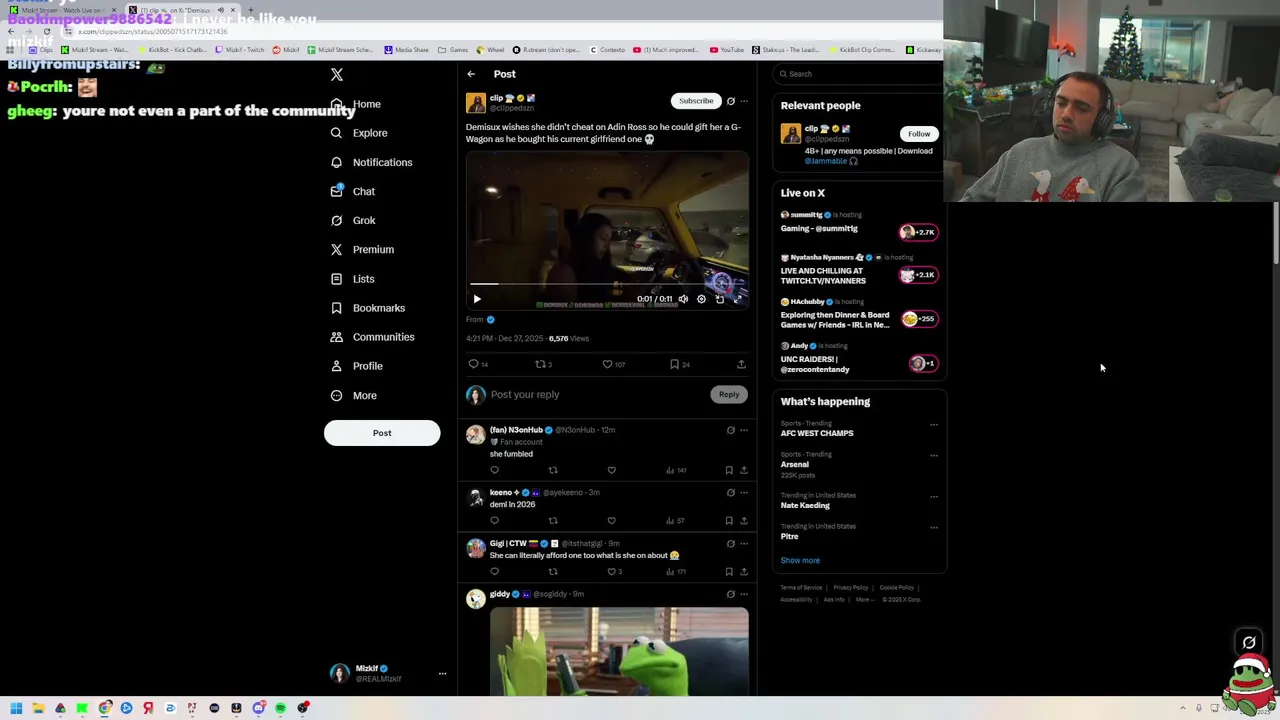Open the Premium page
The image size is (1280, 720).
[362, 249]
